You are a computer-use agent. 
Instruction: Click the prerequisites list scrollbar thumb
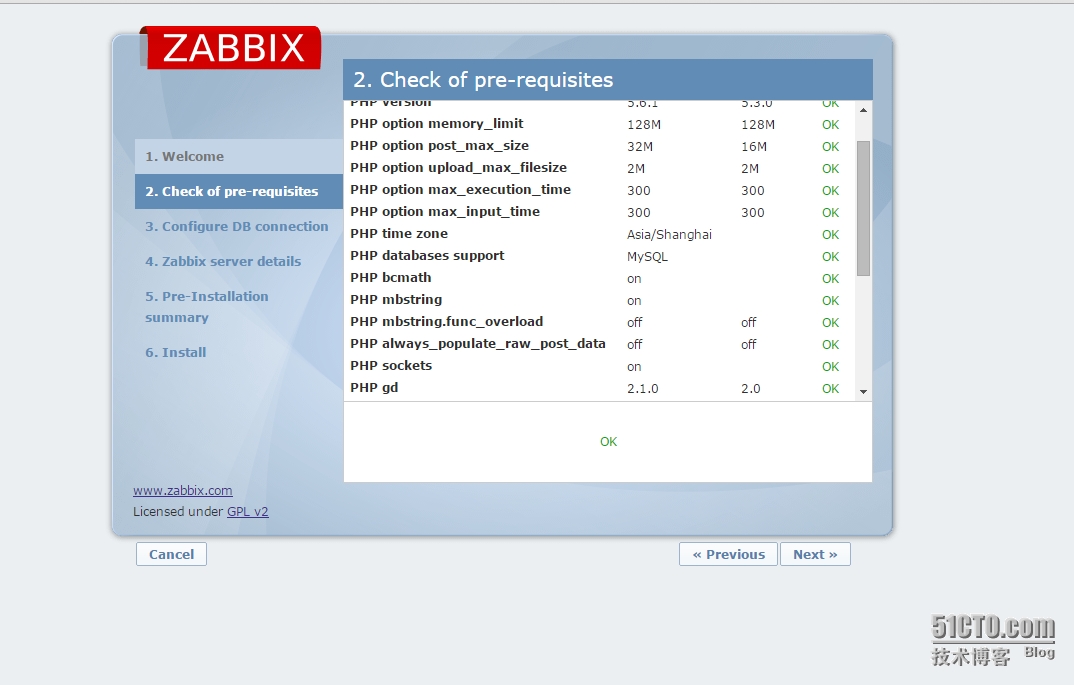tap(863, 208)
